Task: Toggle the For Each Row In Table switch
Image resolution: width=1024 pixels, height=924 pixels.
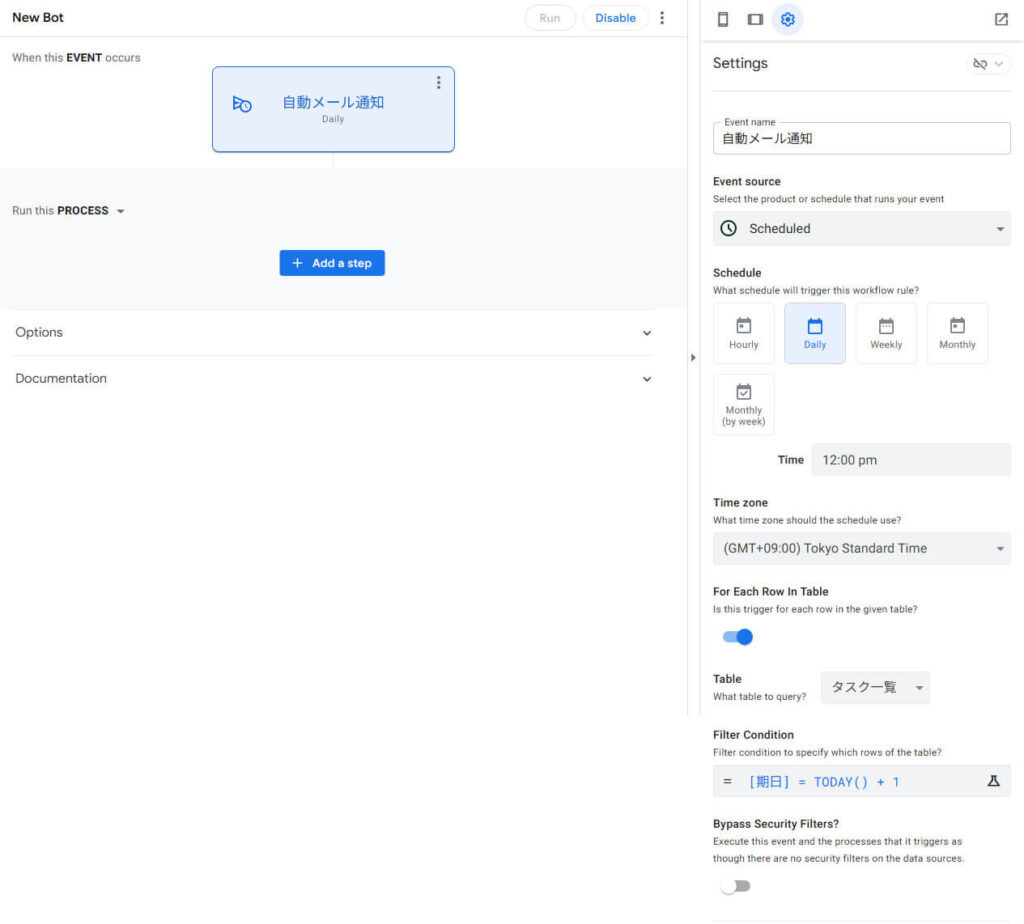Action: click(x=738, y=637)
